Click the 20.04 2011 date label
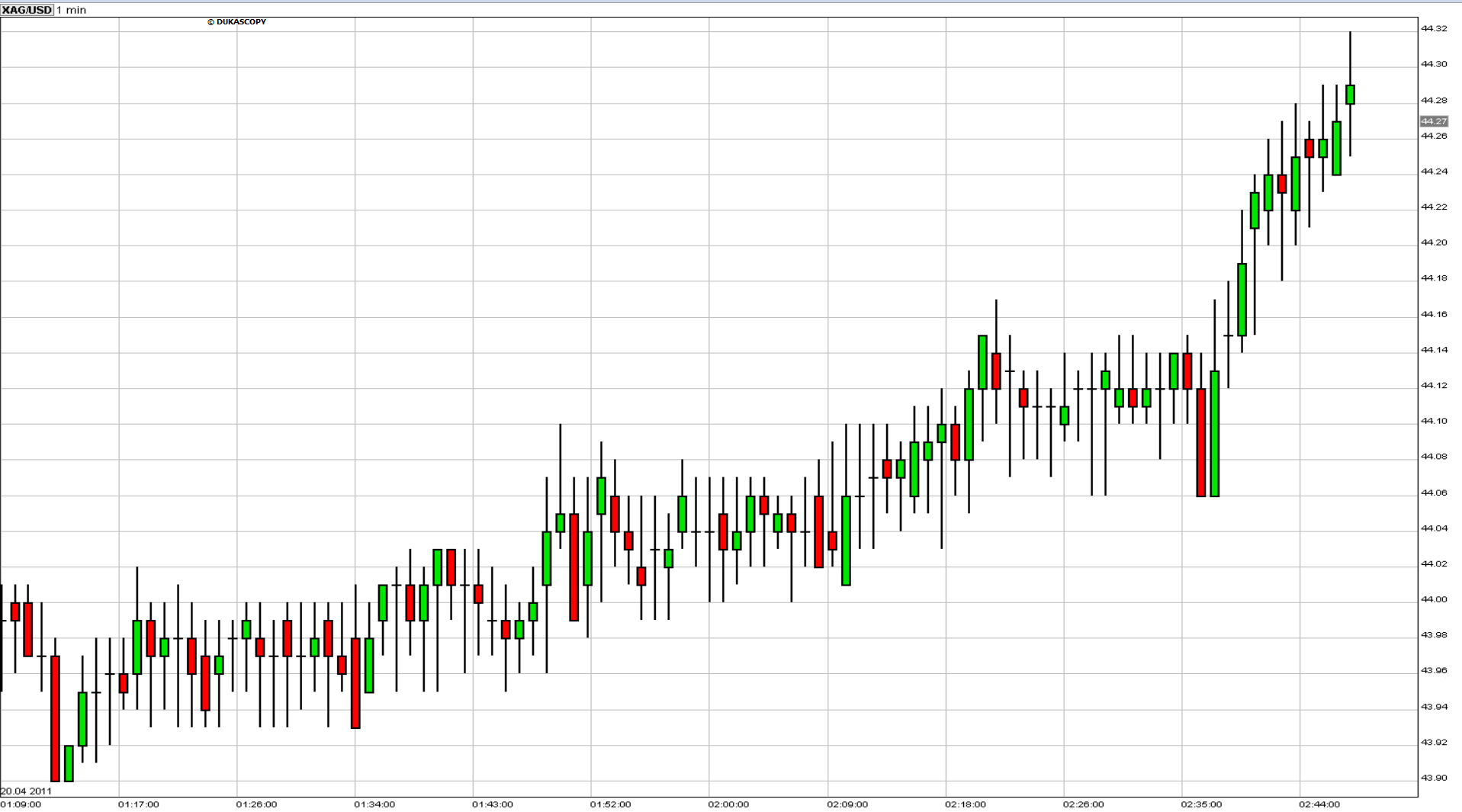Viewport: 1462px width, 812px height. 27,791
